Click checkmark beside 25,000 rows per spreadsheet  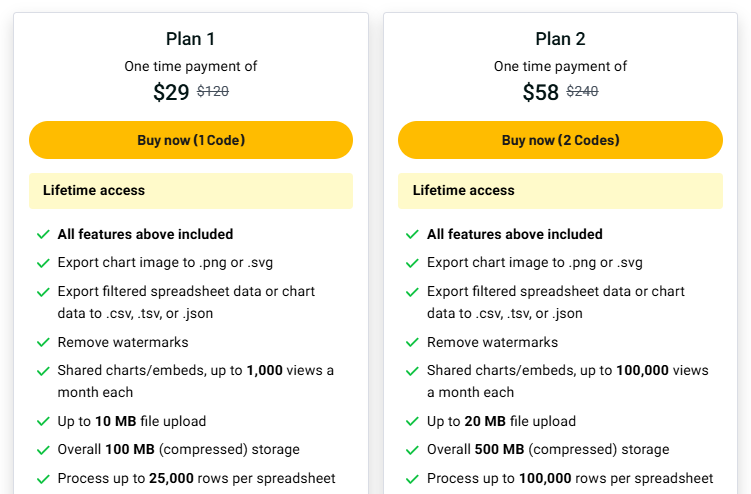pos(43,479)
